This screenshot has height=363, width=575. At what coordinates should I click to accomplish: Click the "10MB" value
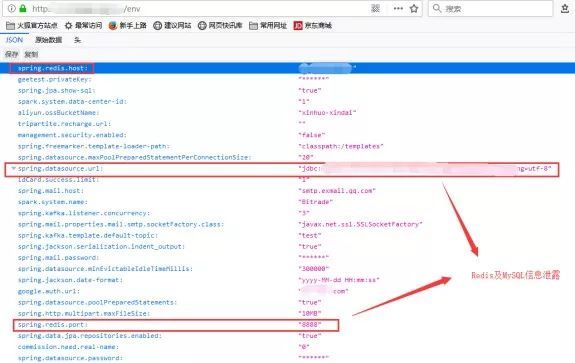tap(310, 314)
